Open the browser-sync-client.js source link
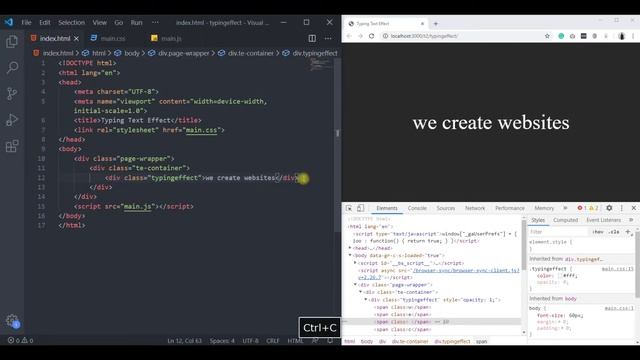Screen dimensions: 640x360 [466, 270]
